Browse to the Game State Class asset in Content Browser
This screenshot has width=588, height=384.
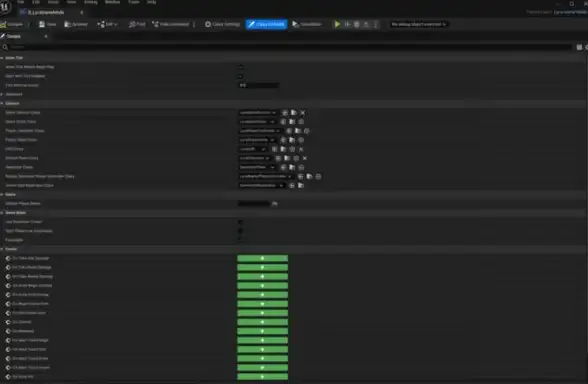tap(292, 122)
